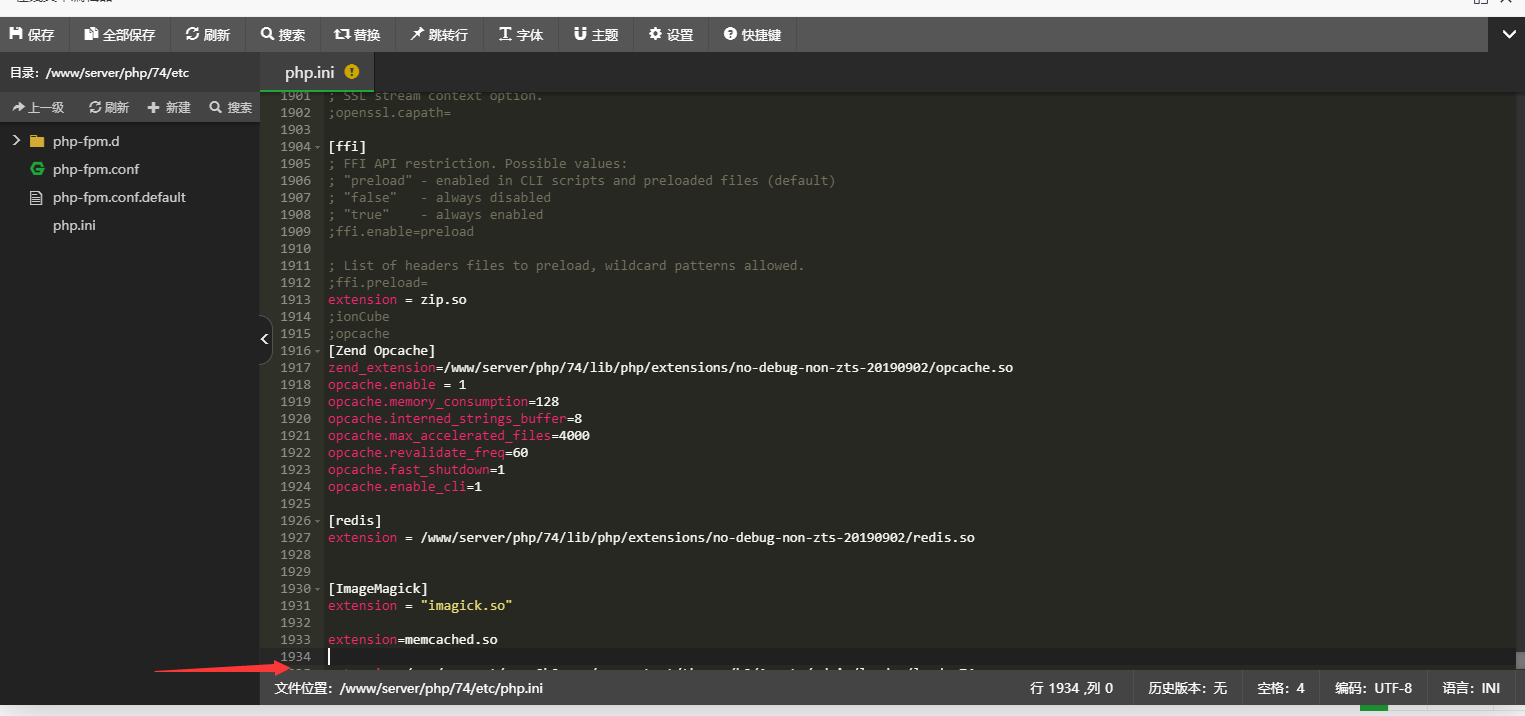This screenshot has width=1525, height=716.
Task: Click the 目录 path header in sidebar
Action: click(x=99, y=72)
